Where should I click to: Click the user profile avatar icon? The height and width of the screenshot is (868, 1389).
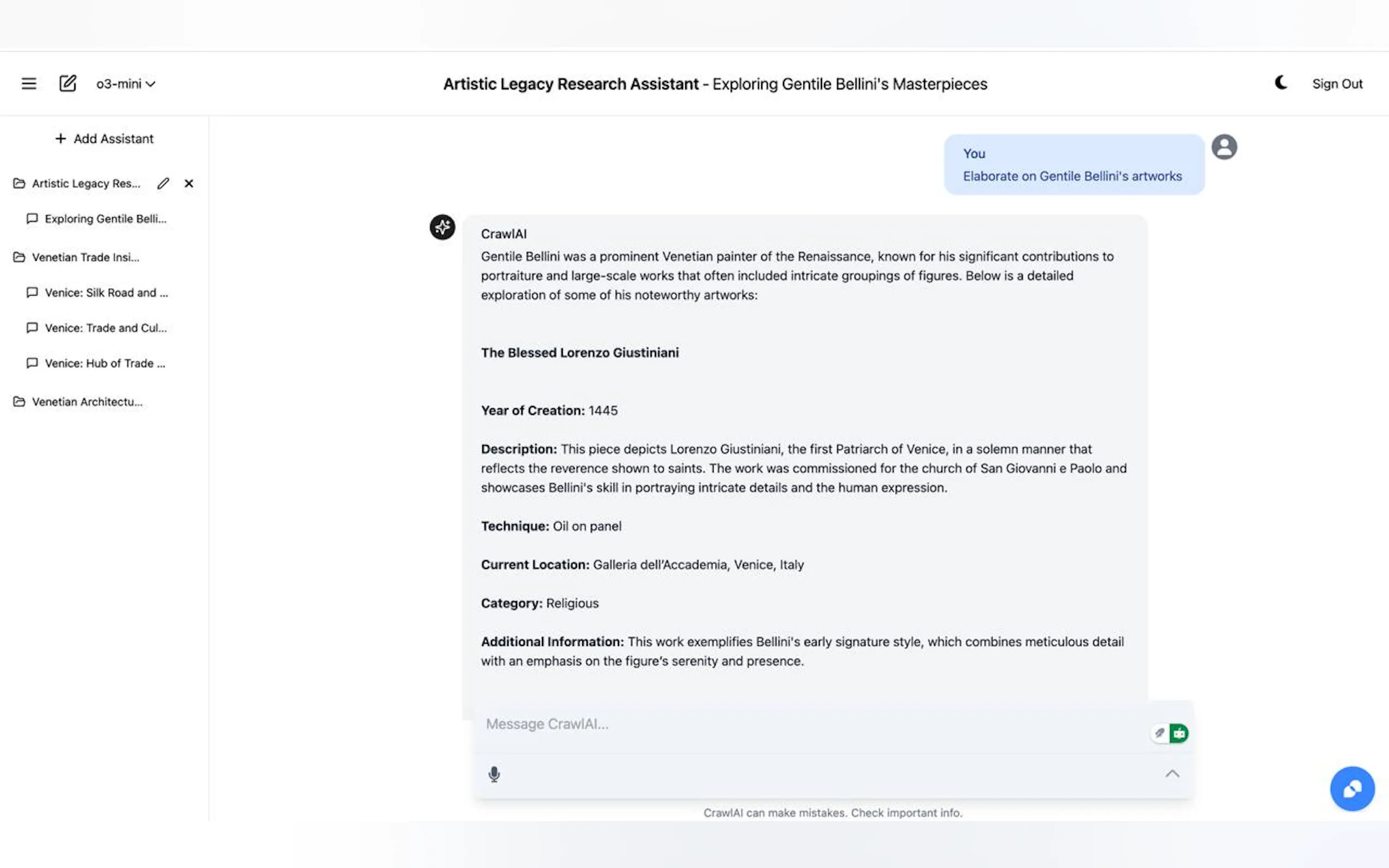point(1224,147)
